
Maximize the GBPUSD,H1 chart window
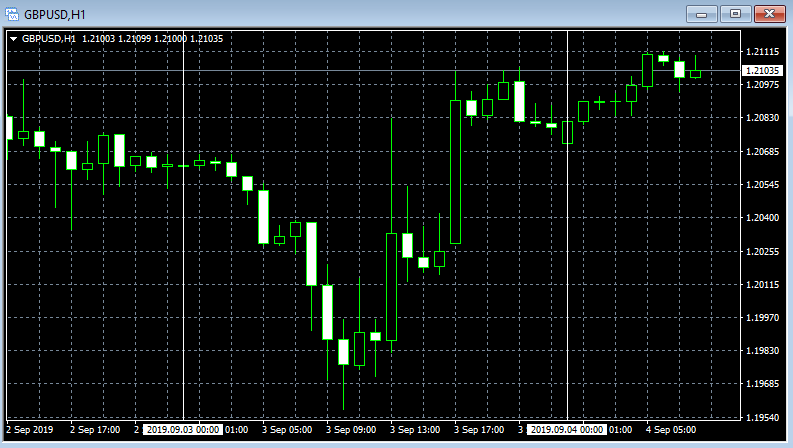click(x=735, y=14)
